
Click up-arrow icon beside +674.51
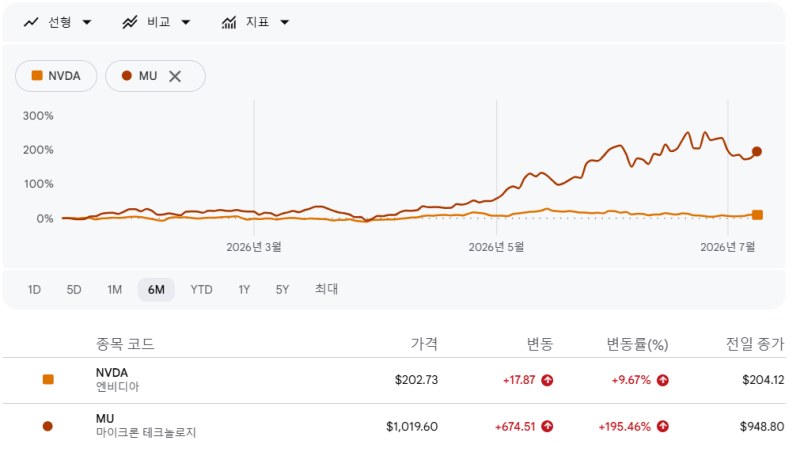click(547, 426)
